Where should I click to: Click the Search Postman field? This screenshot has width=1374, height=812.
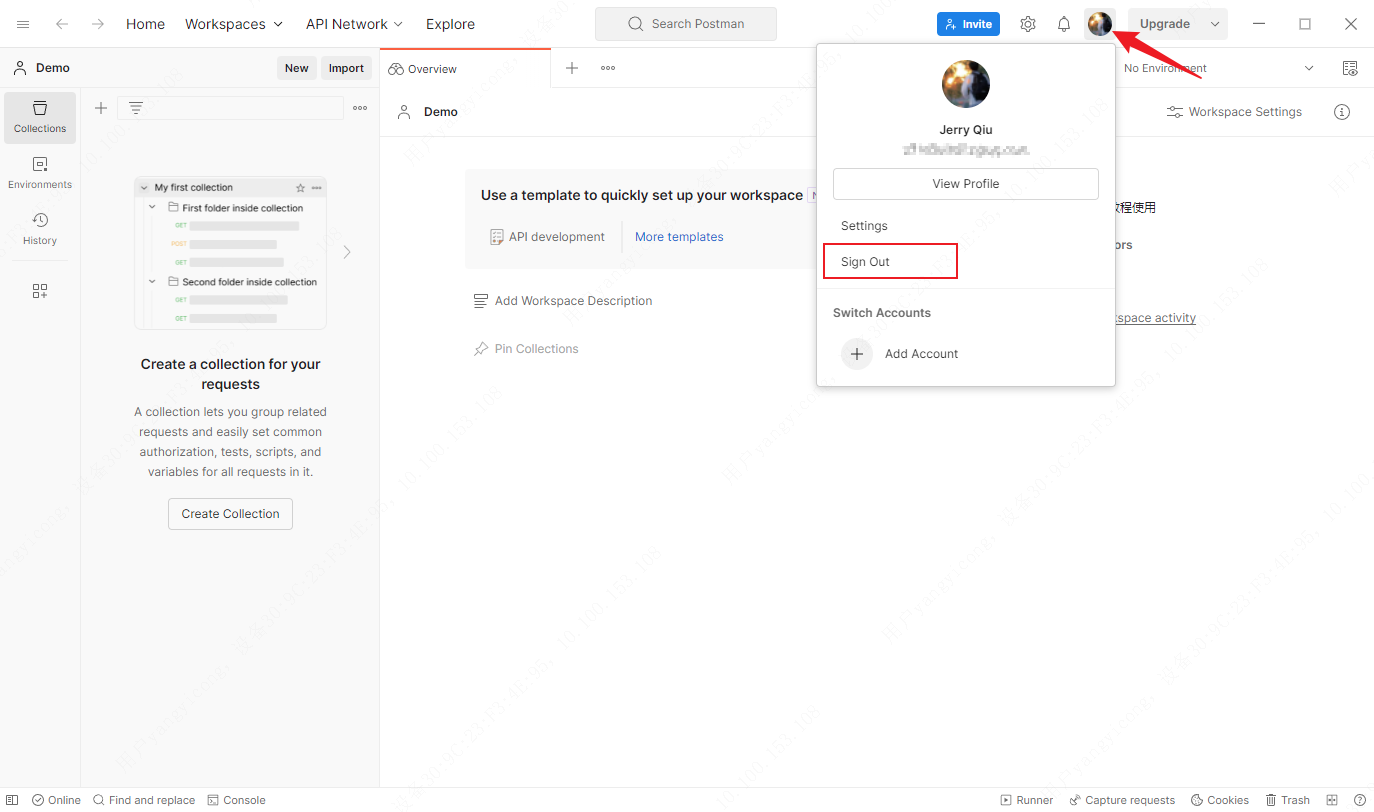pos(686,24)
